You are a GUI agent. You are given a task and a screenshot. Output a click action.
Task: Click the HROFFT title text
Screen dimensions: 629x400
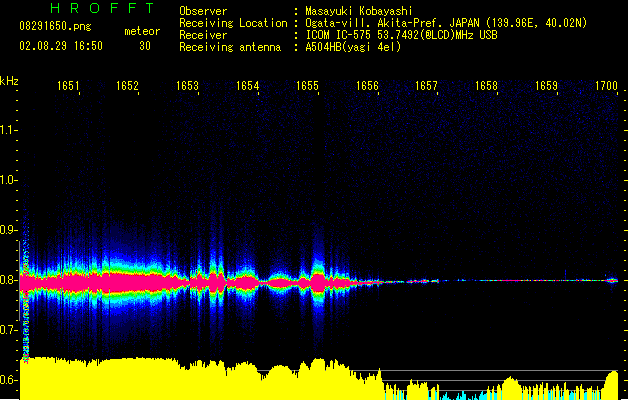102,8
